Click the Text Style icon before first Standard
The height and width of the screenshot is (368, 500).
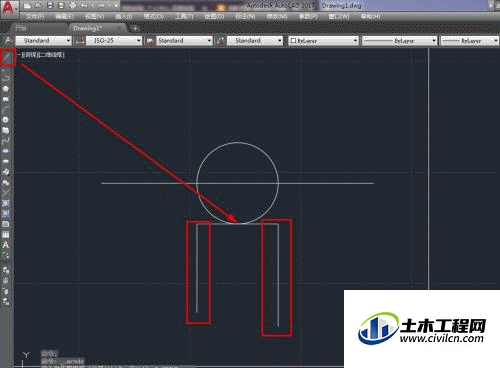pos(8,41)
